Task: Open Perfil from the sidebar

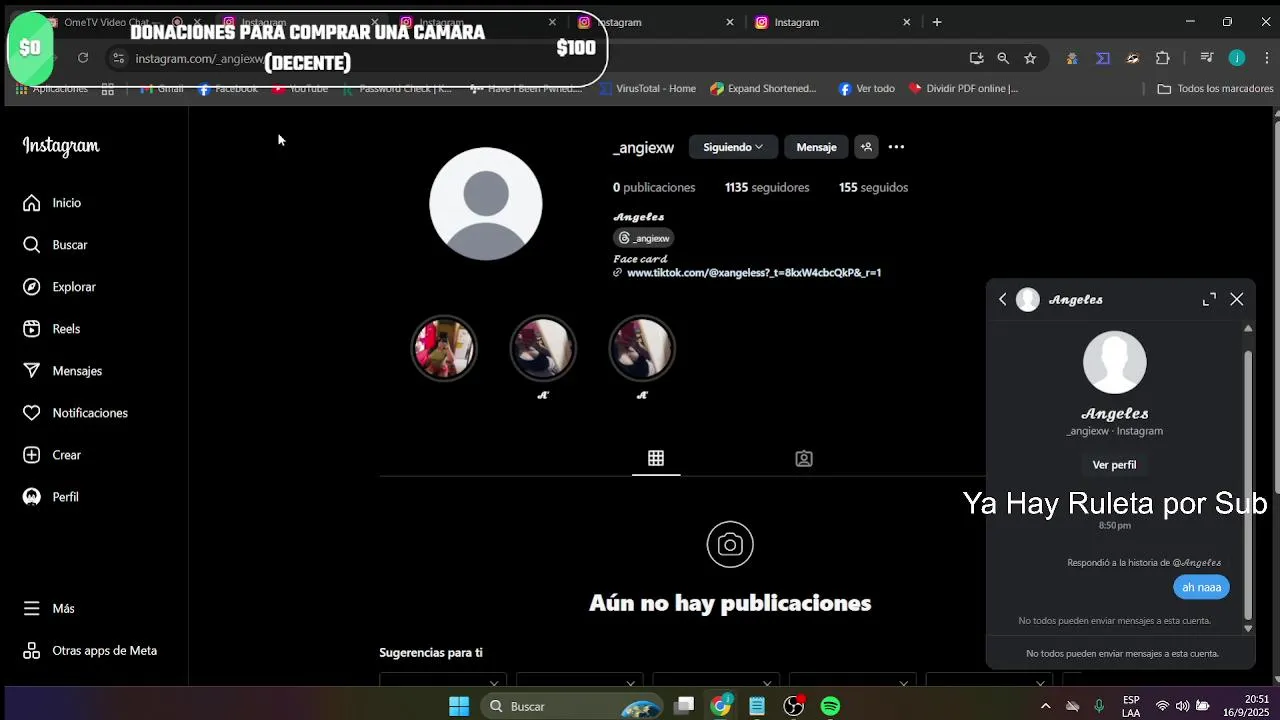Action: [x=51, y=497]
